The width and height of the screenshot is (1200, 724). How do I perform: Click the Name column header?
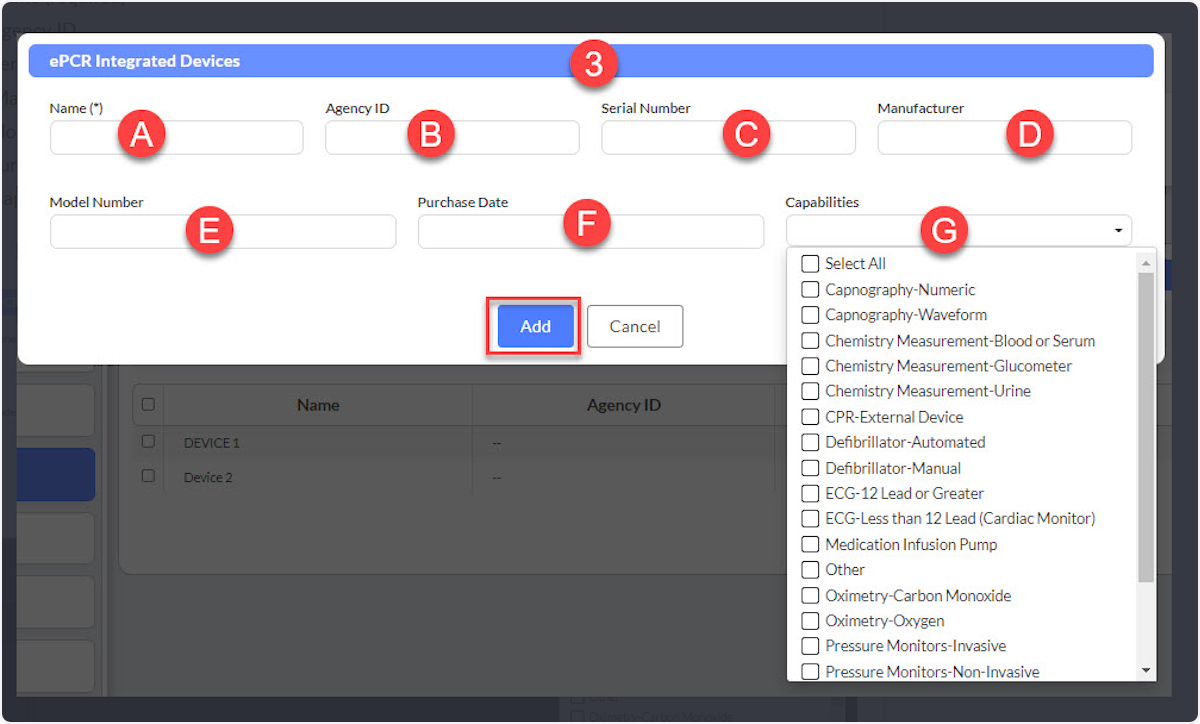318,405
